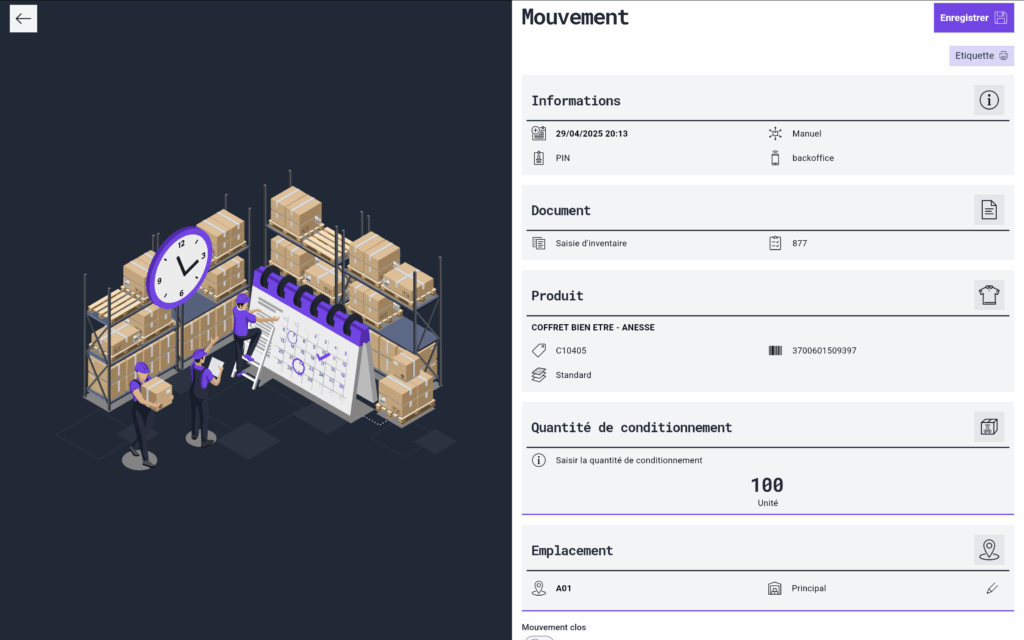Click the Emplacement map pin header icon
The width and height of the screenshot is (1024, 640).
(989, 549)
